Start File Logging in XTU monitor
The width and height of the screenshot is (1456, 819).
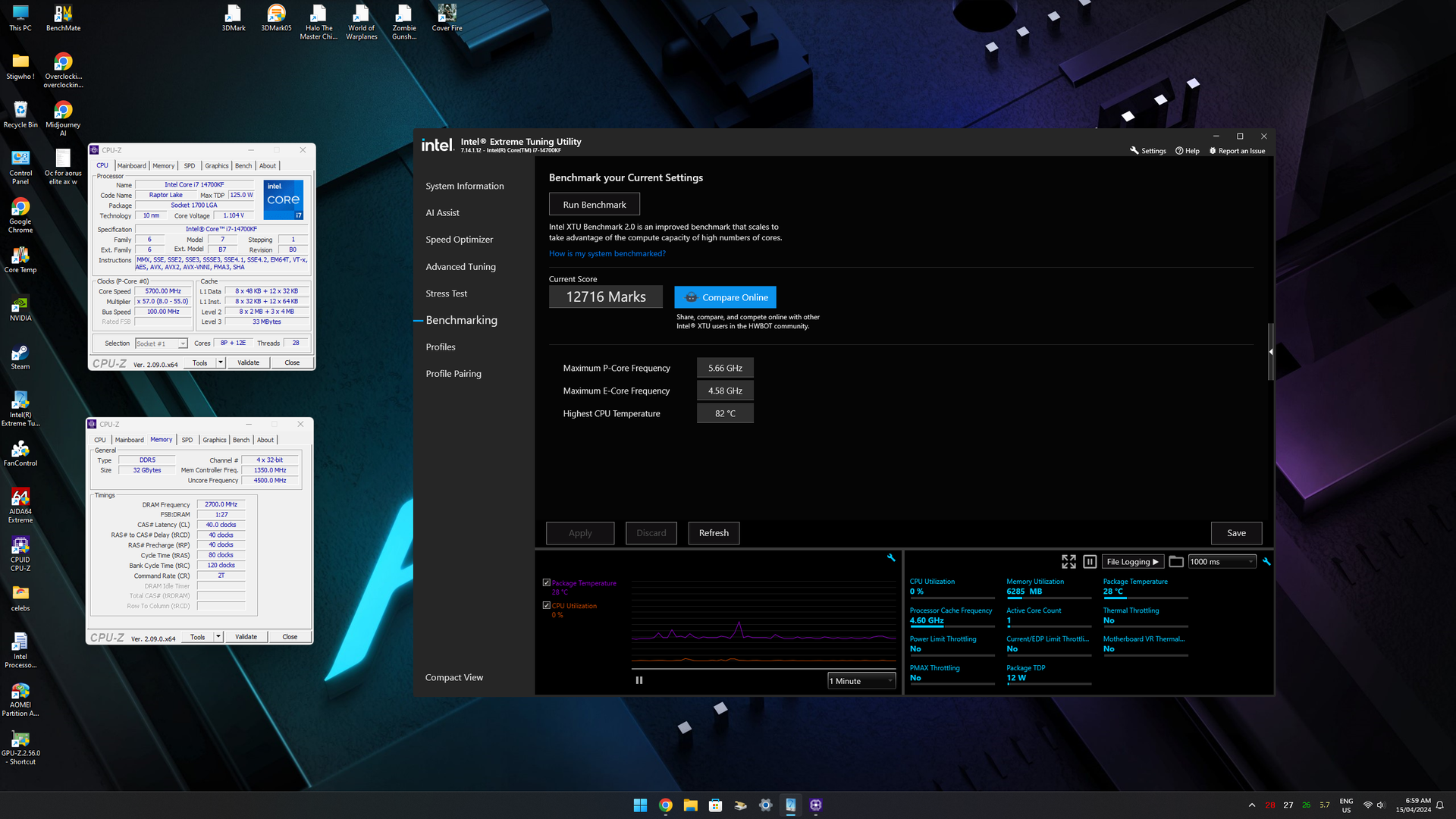tap(1132, 562)
